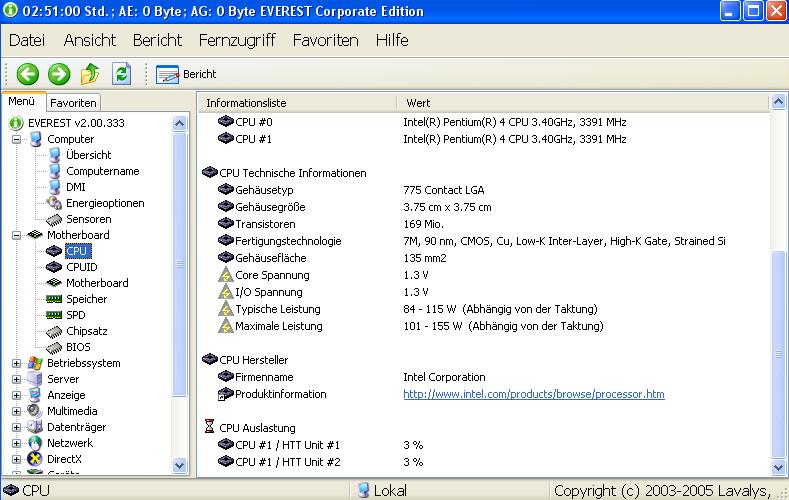Open the Sensoren chip icon
The image size is (789, 500).
[x=54, y=220]
